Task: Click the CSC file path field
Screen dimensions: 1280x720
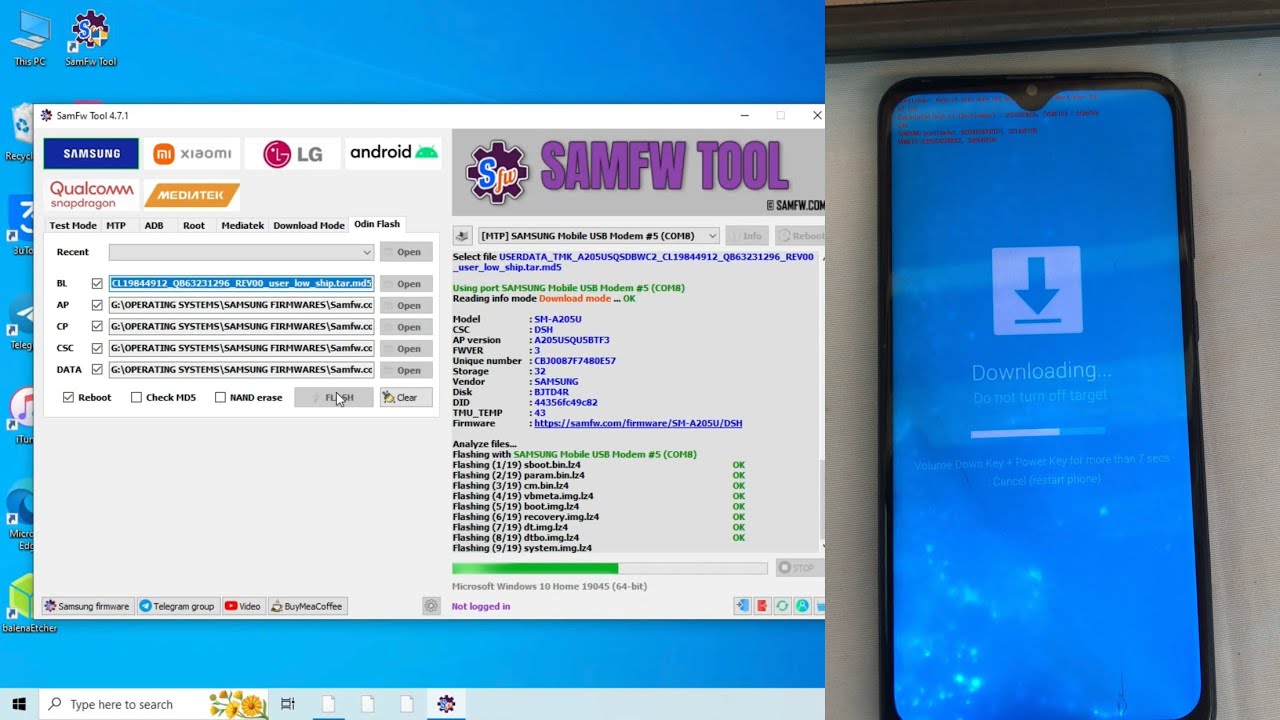Action: 242,348
